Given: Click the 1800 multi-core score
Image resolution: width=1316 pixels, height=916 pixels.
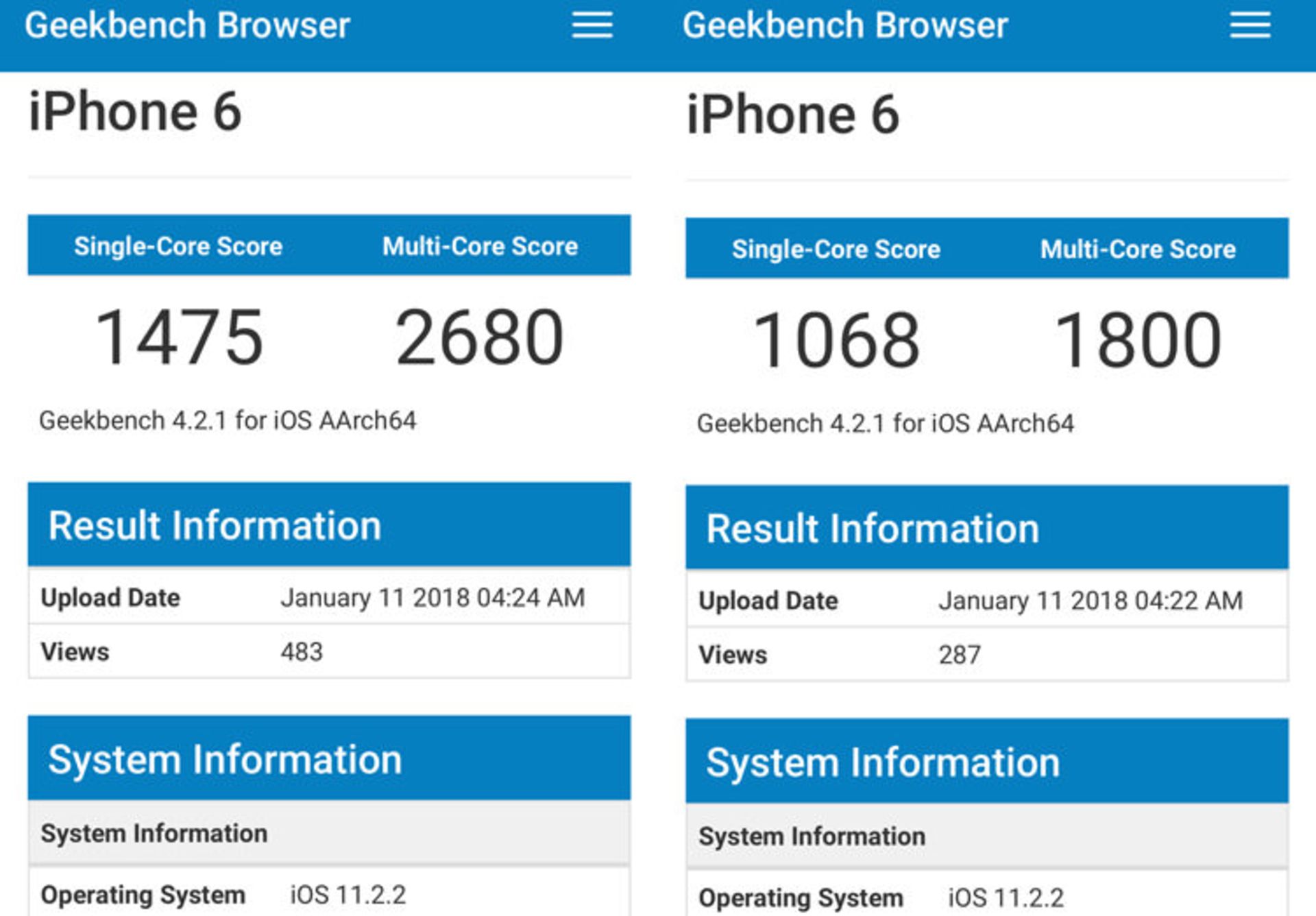Looking at the screenshot, I should [1138, 340].
